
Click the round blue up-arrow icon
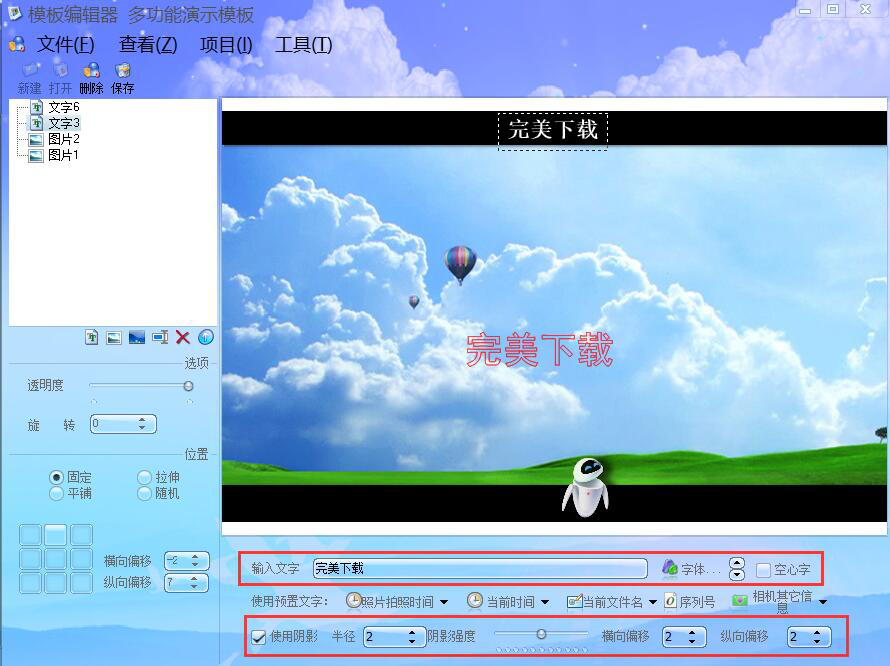[206, 337]
